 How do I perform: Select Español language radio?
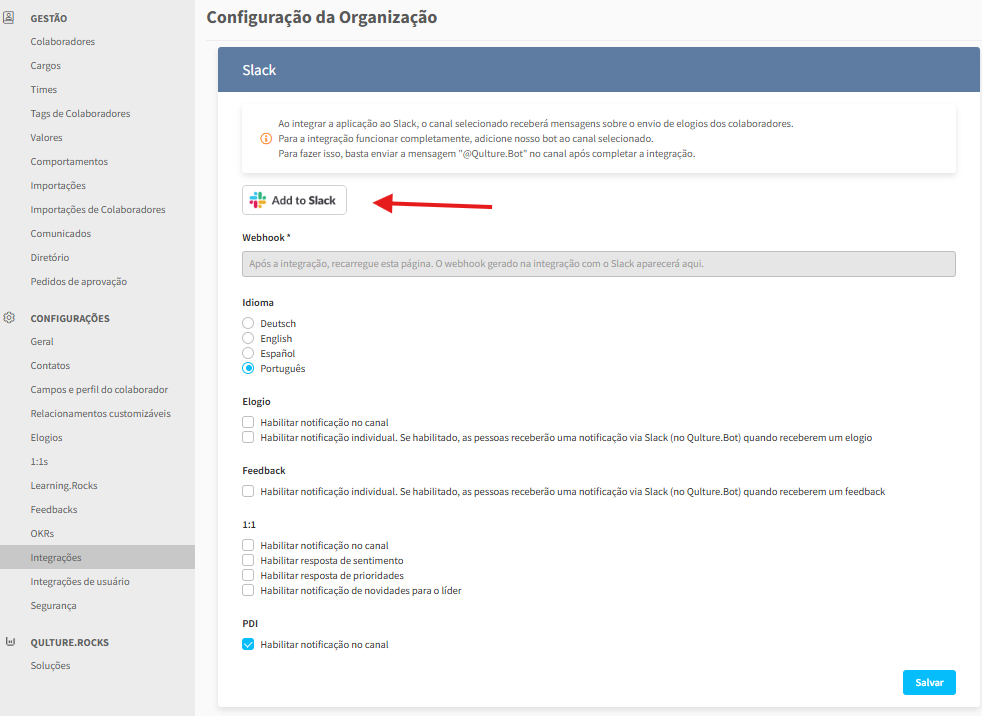tap(248, 353)
